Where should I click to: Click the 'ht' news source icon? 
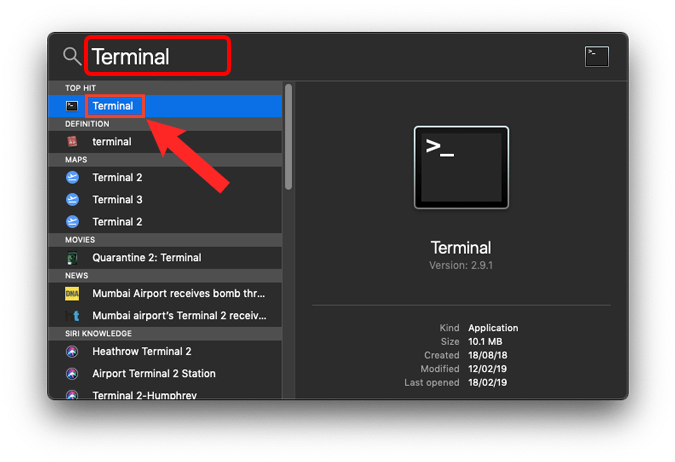pos(72,316)
